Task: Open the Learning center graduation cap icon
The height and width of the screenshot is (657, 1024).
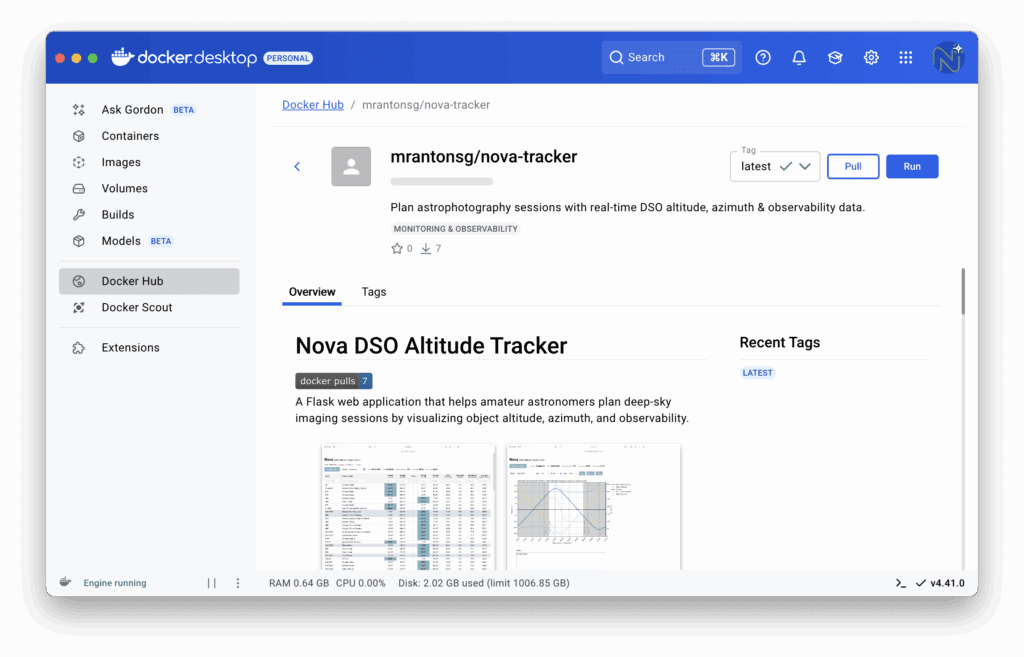Action: (x=835, y=57)
